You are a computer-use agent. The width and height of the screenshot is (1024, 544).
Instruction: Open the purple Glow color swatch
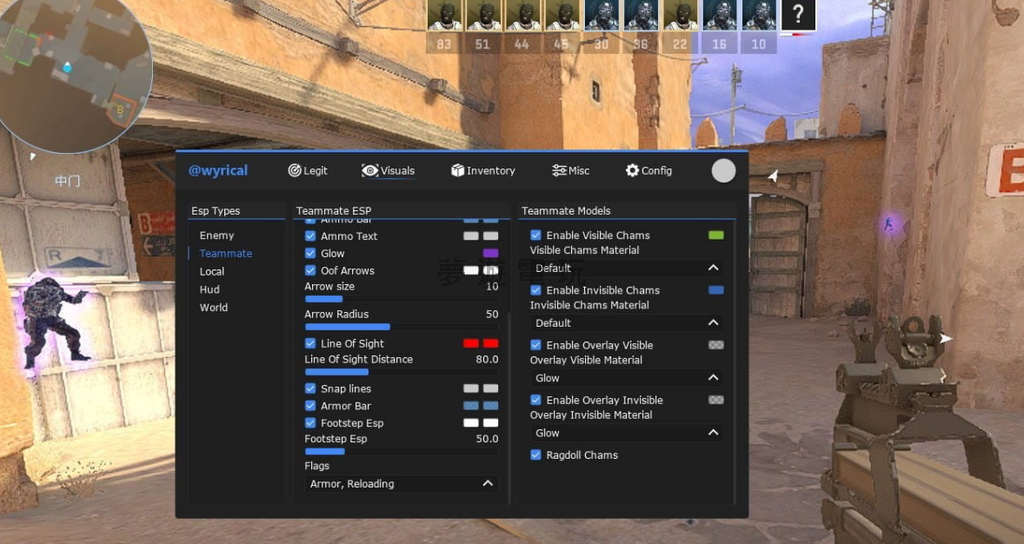(490, 253)
